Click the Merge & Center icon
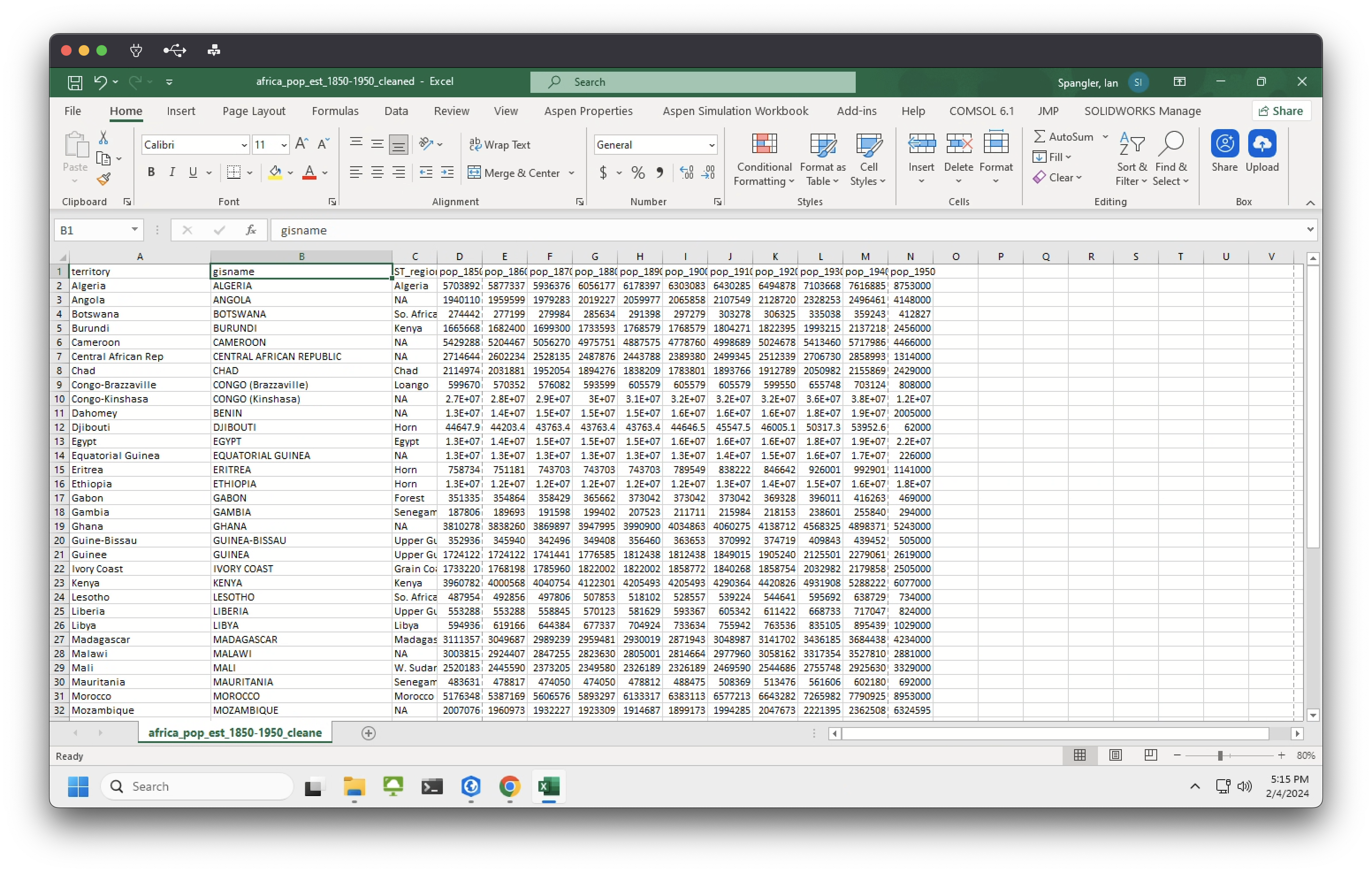Viewport: 1372px width, 873px height. tap(474, 172)
